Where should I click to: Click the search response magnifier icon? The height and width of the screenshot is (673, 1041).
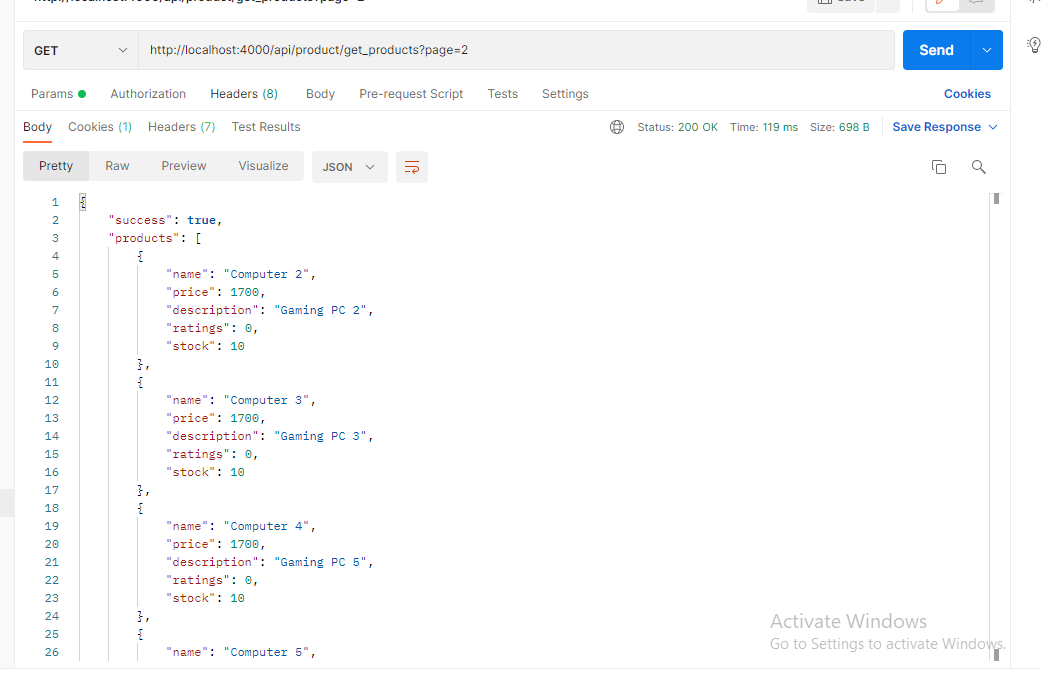coord(979,167)
